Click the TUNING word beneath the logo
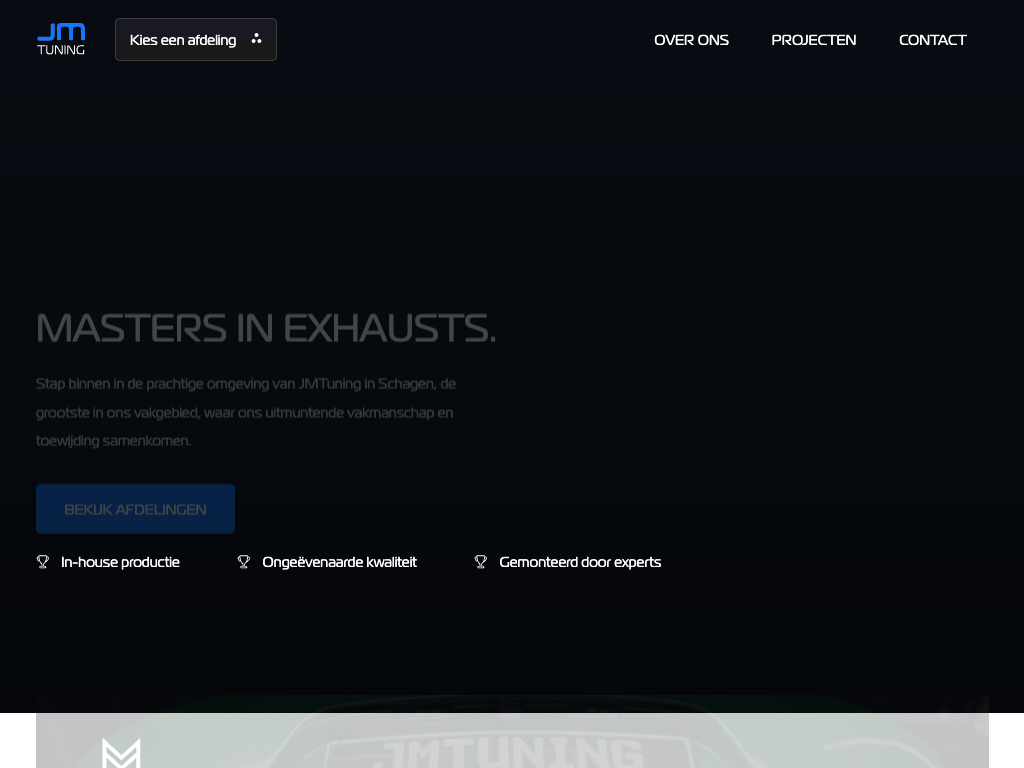Viewport: 1024px width, 768px height. click(x=61, y=50)
